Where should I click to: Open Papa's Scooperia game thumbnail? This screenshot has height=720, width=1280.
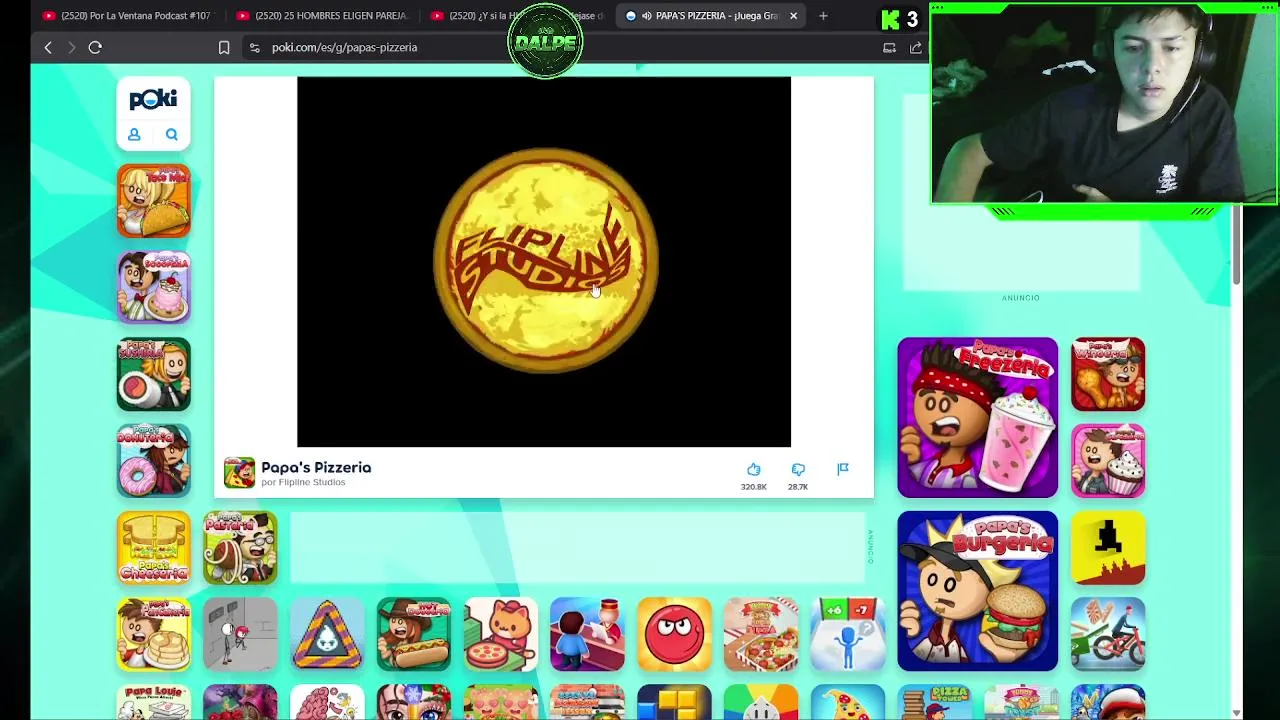153,288
